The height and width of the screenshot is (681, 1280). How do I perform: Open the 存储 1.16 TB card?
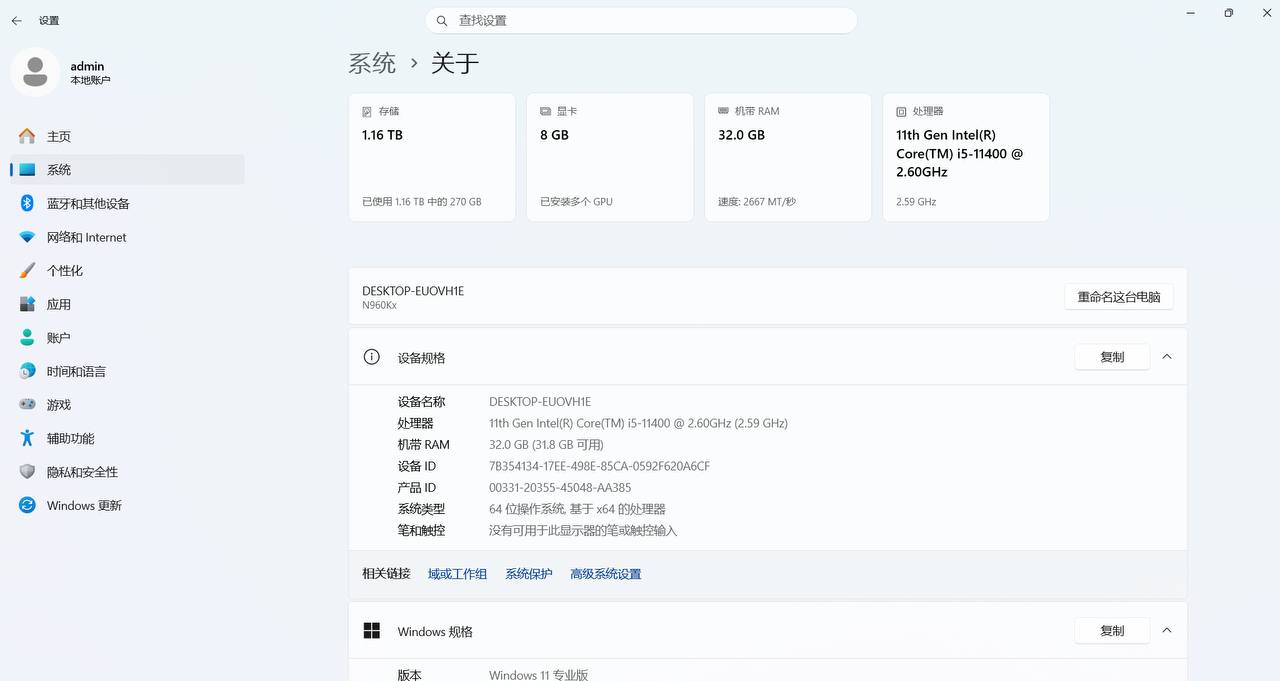tap(432, 157)
